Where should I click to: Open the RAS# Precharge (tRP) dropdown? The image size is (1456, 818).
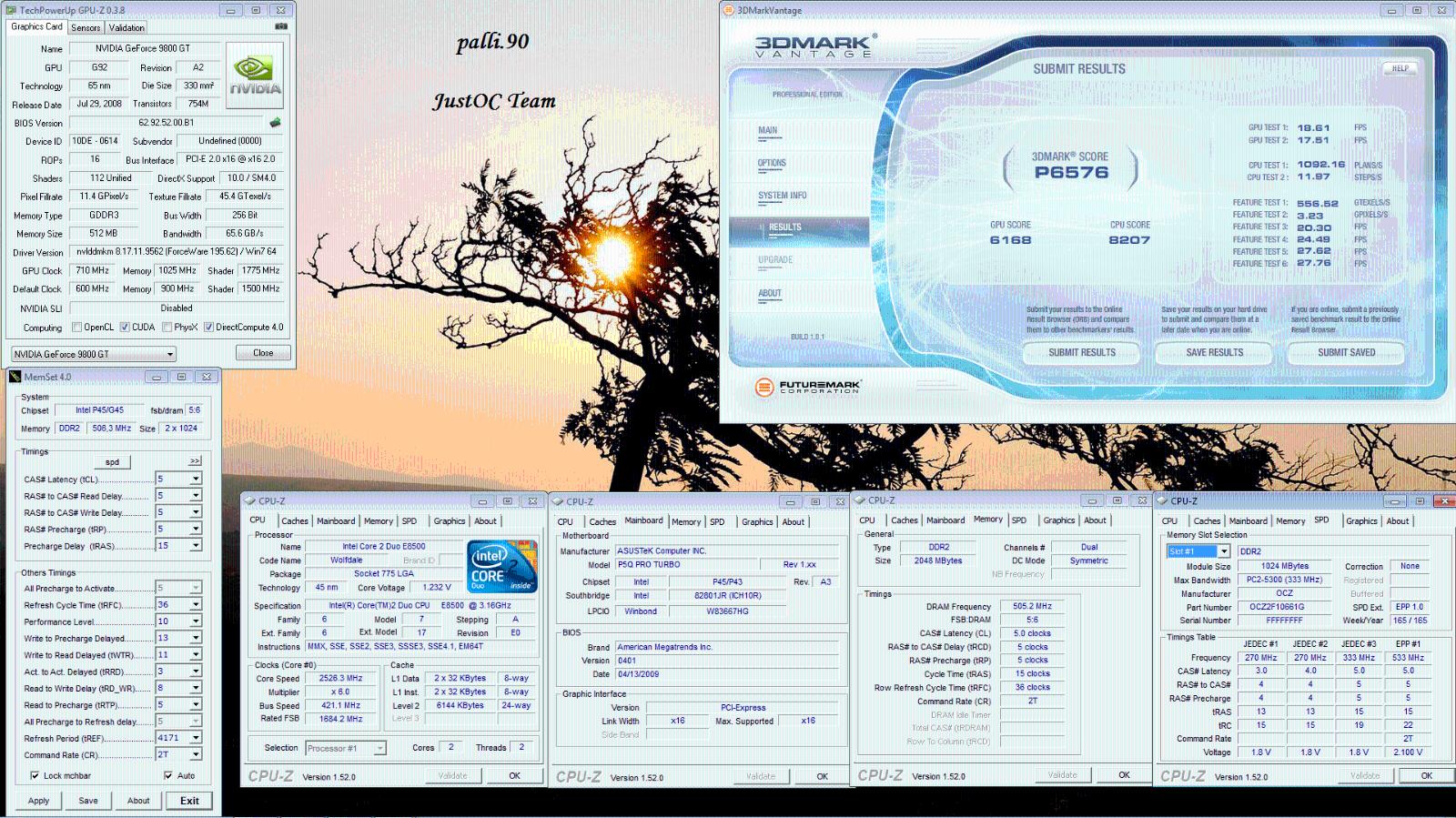click(x=195, y=529)
